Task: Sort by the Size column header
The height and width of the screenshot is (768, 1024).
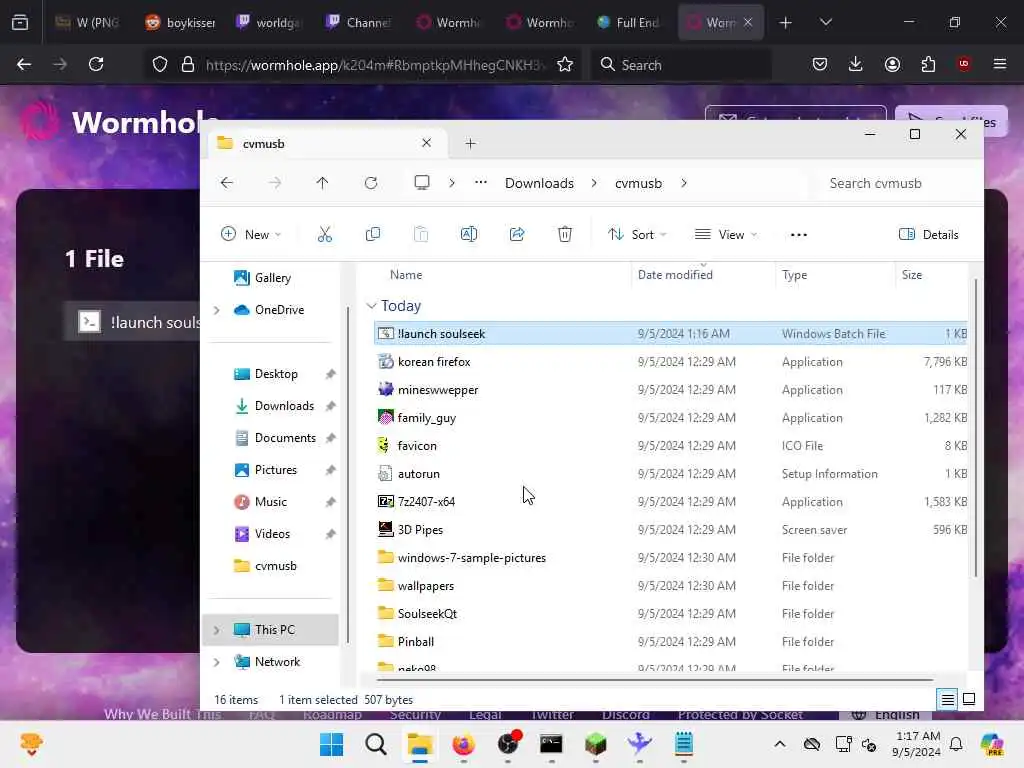Action: [x=931, y=275]
